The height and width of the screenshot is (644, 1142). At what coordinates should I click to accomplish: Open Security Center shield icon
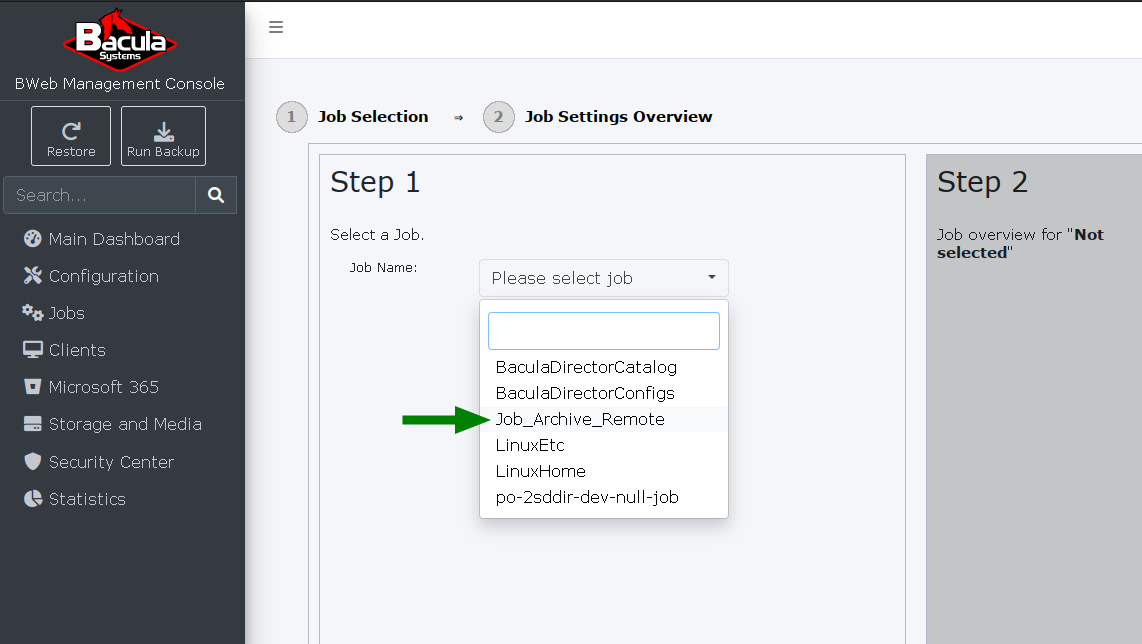pyautogui.click(x=32, y=461)
